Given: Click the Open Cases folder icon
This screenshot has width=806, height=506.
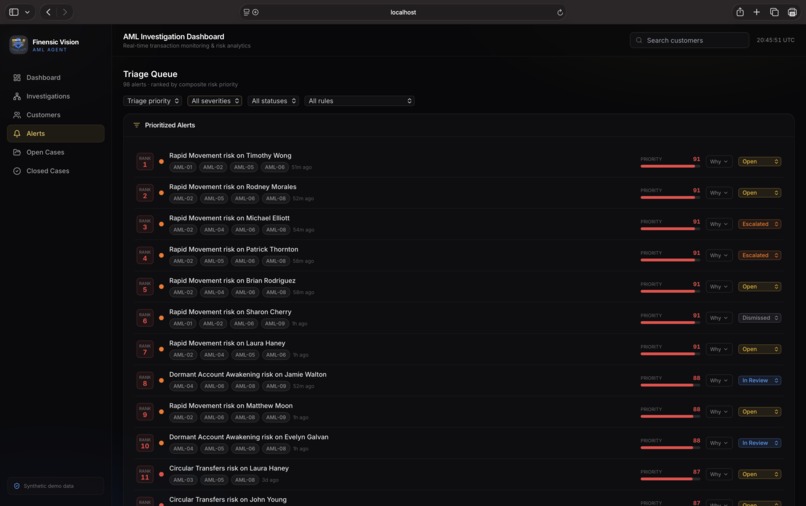Looking at the screenshot, I should pyautogui.click(x=17, y=152).
